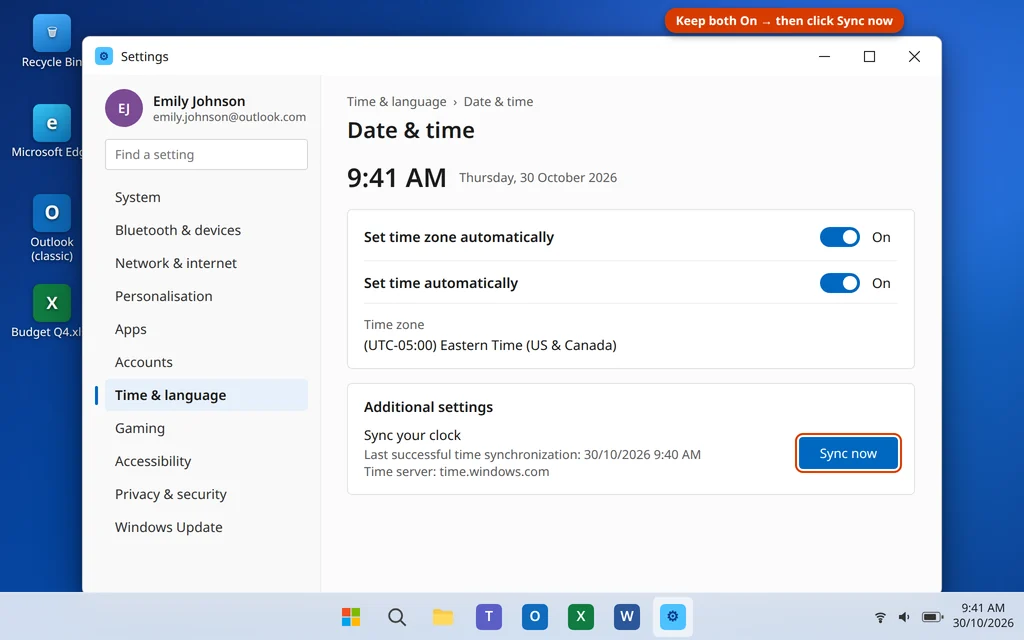Image resolution: width=1024 pixels, height=640 pixels.
Task: Select Time & language in the sidebar
Action: click(x=206, y=395)
